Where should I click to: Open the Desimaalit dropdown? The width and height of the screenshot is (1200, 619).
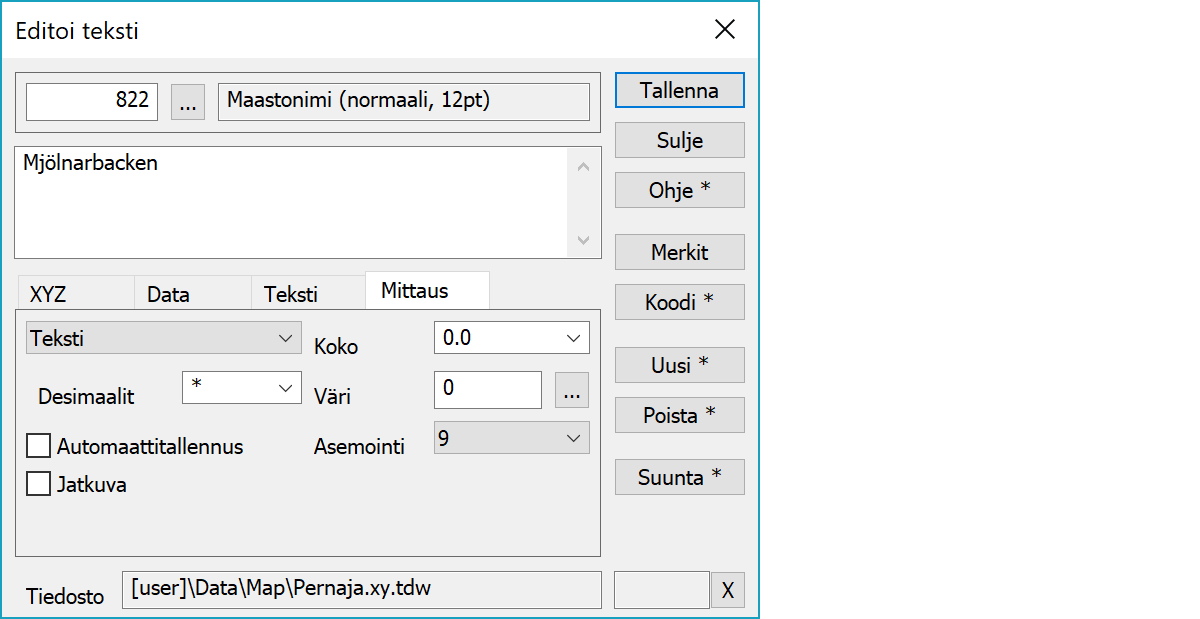point(241,388)
